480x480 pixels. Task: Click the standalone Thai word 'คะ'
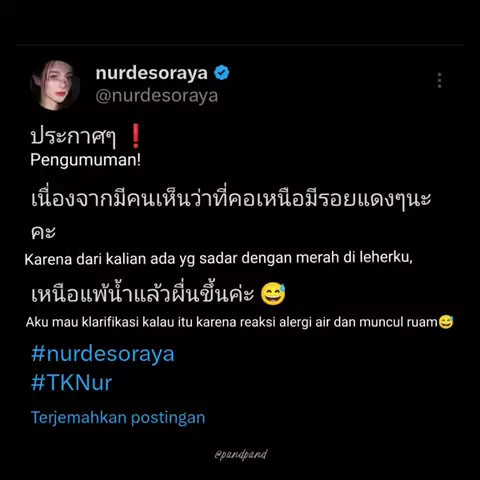click(x=43, y=232)
